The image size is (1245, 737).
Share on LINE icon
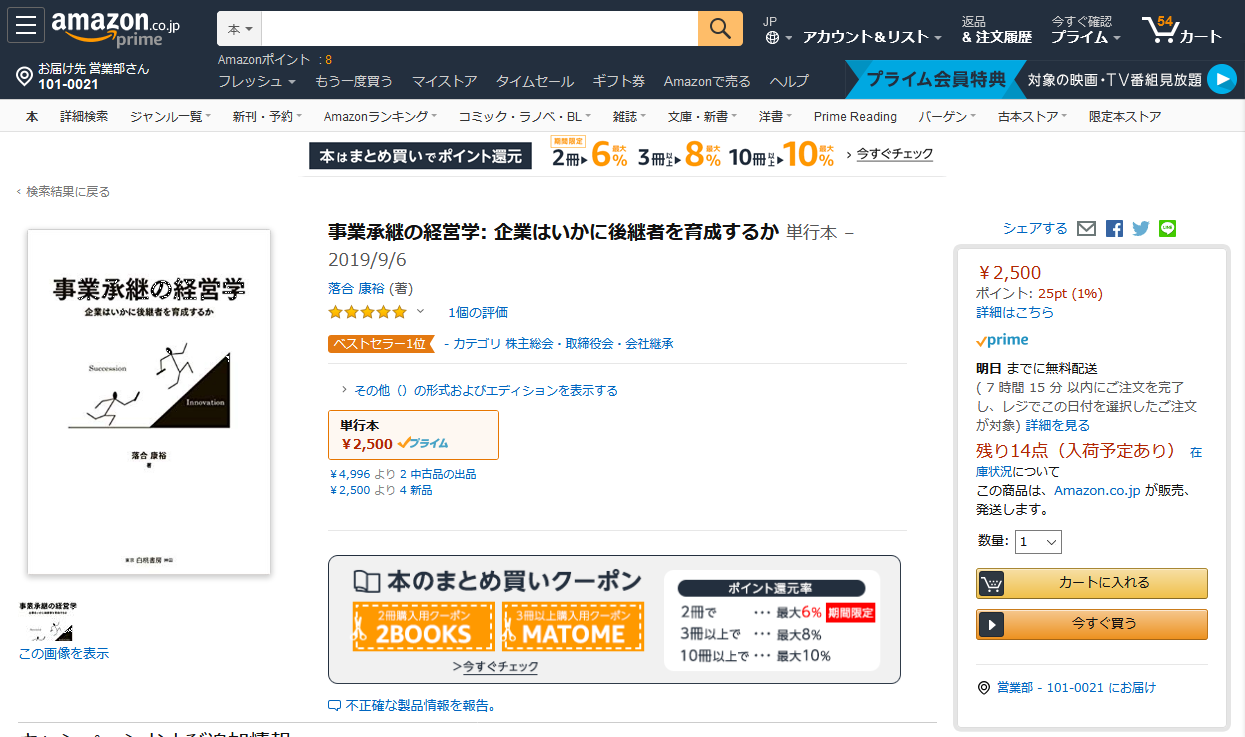pyautogui.click(x=1167, y=229)
